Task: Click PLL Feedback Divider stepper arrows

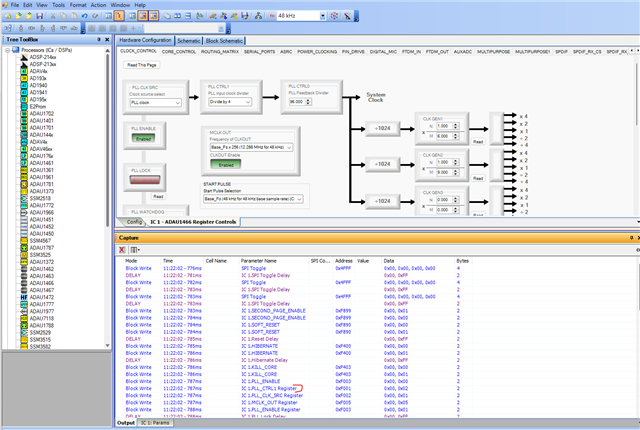Action: click(309, 102)
